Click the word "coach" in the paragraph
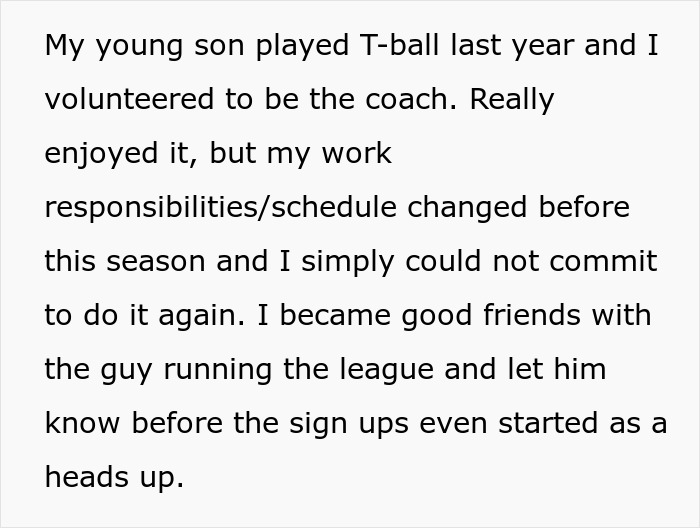 (x=410, y=101)
